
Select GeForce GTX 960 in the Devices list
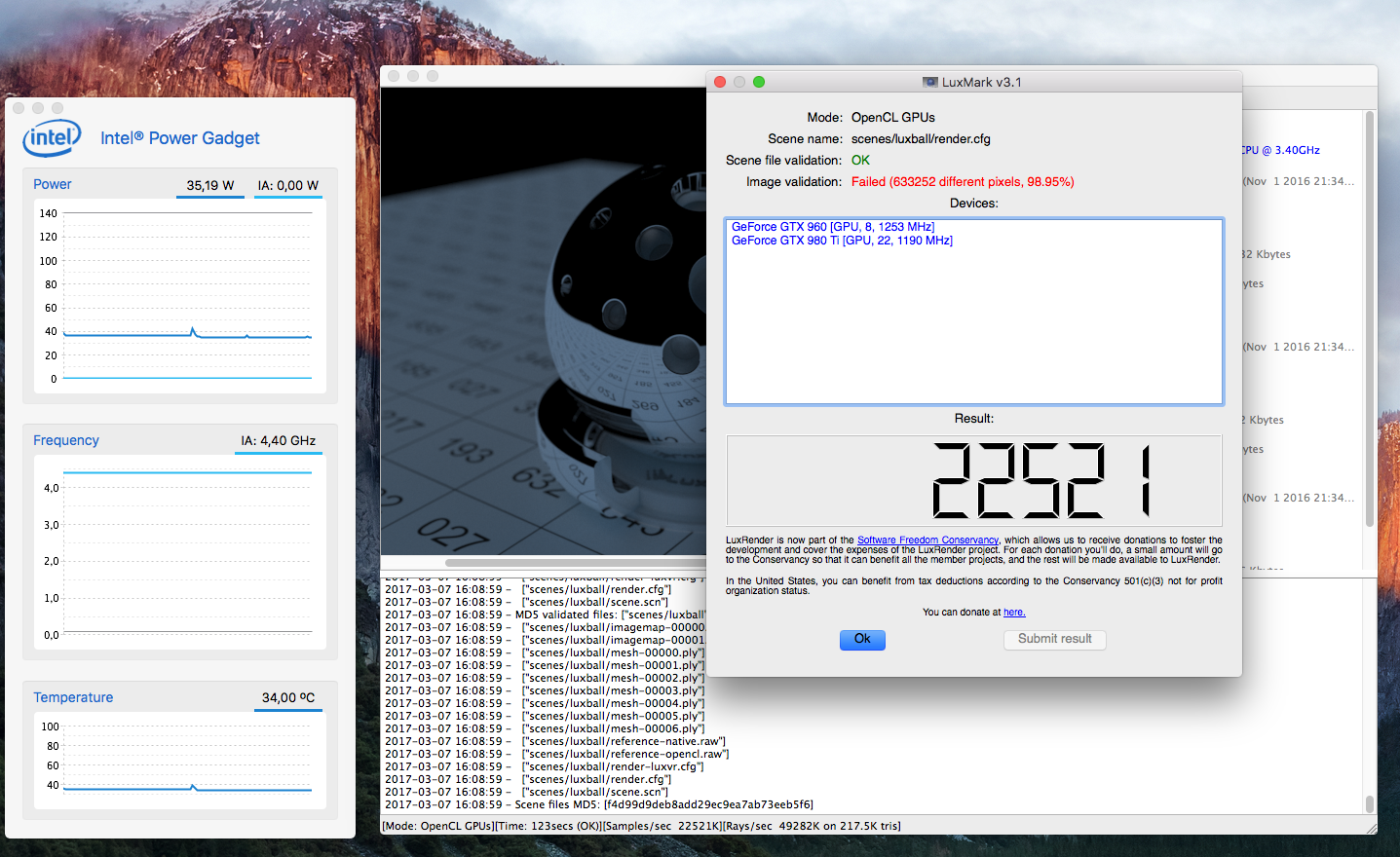pyautogui.click(x=832, y=227)
